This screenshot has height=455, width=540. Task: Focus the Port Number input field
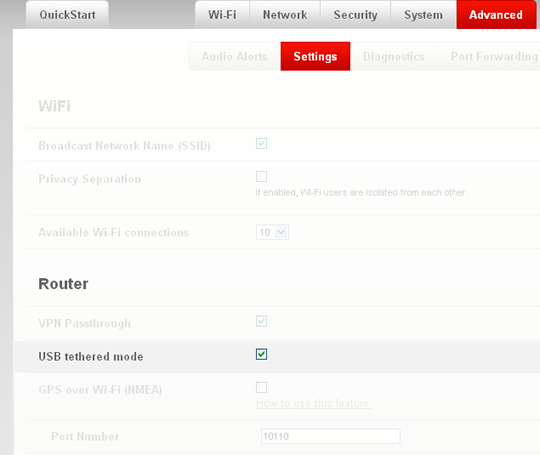331,436
